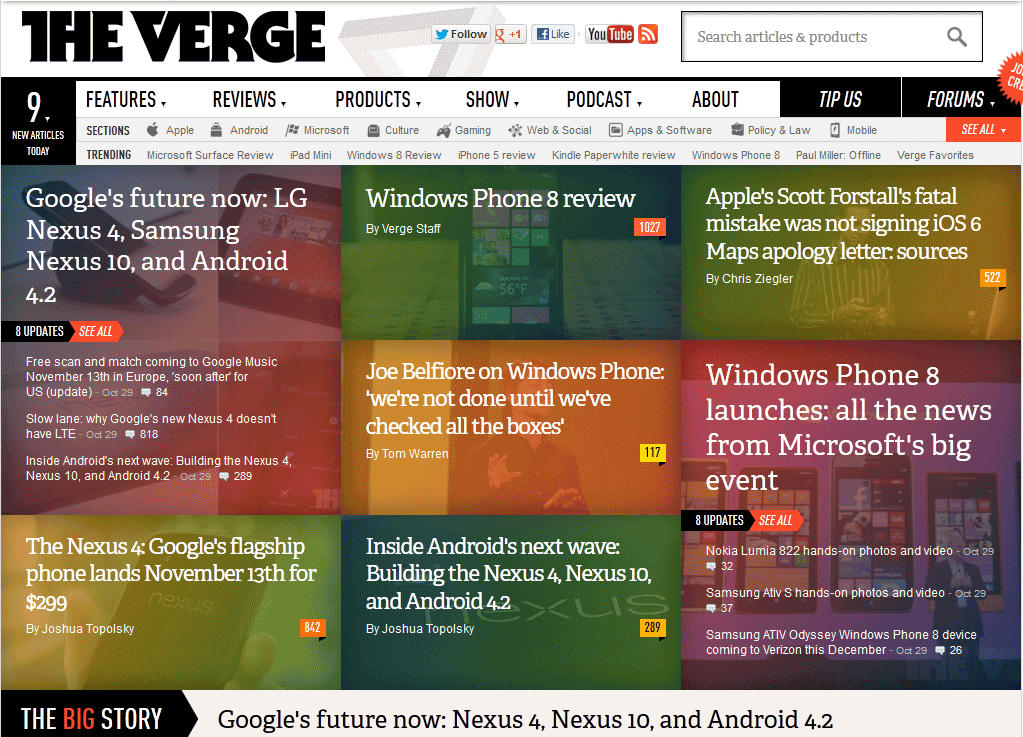This screenshot has height=737, width=1023.
Task: Expand the Features dropdown menu
Action: tap(127, 100)
